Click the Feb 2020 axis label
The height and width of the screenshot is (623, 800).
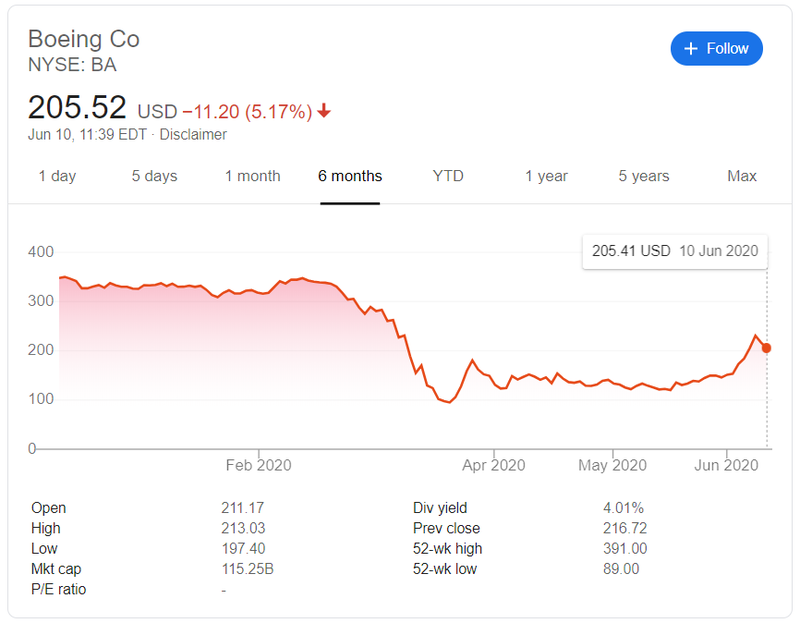point(258,465)
